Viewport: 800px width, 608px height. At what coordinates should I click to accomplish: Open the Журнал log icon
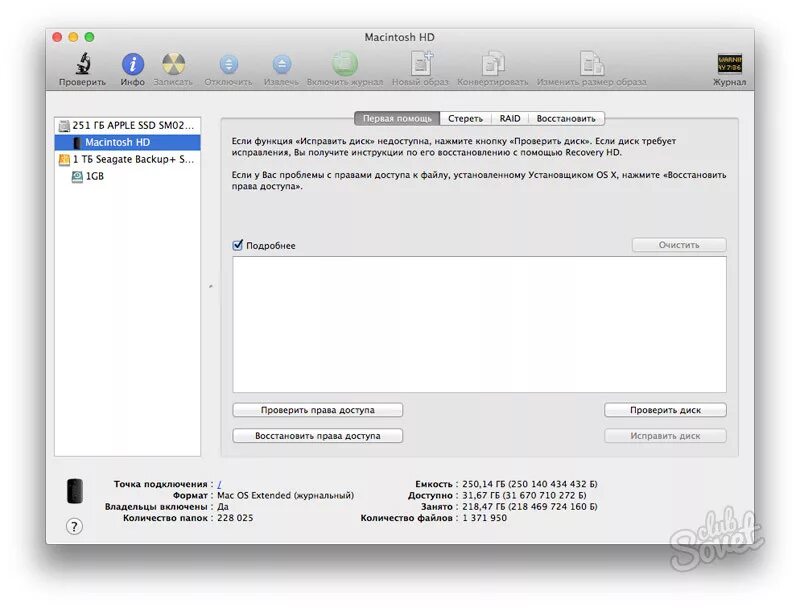730,64
